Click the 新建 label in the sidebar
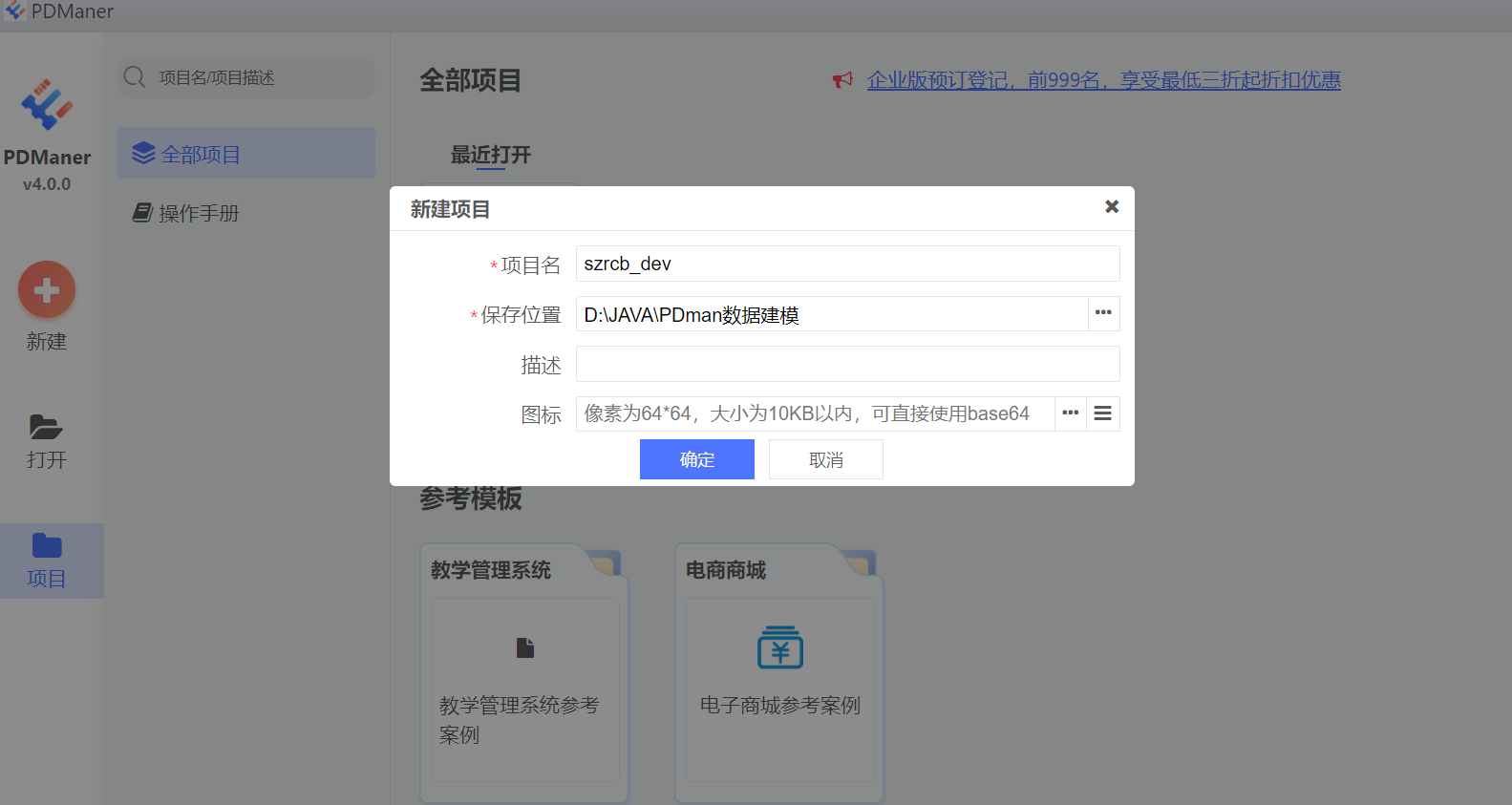 click(47, 342)
